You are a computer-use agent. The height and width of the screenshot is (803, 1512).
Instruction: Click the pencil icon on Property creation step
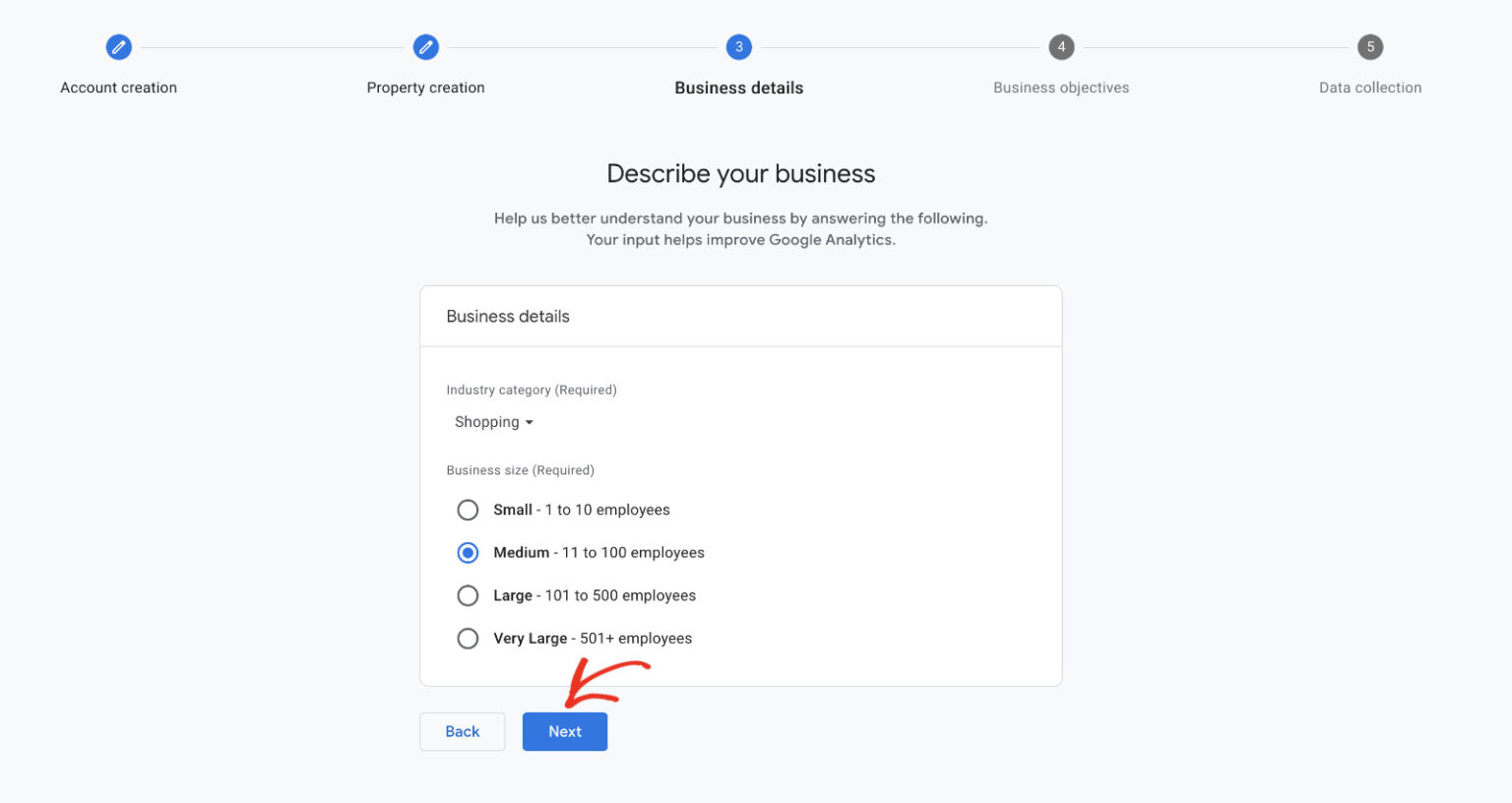426,46
